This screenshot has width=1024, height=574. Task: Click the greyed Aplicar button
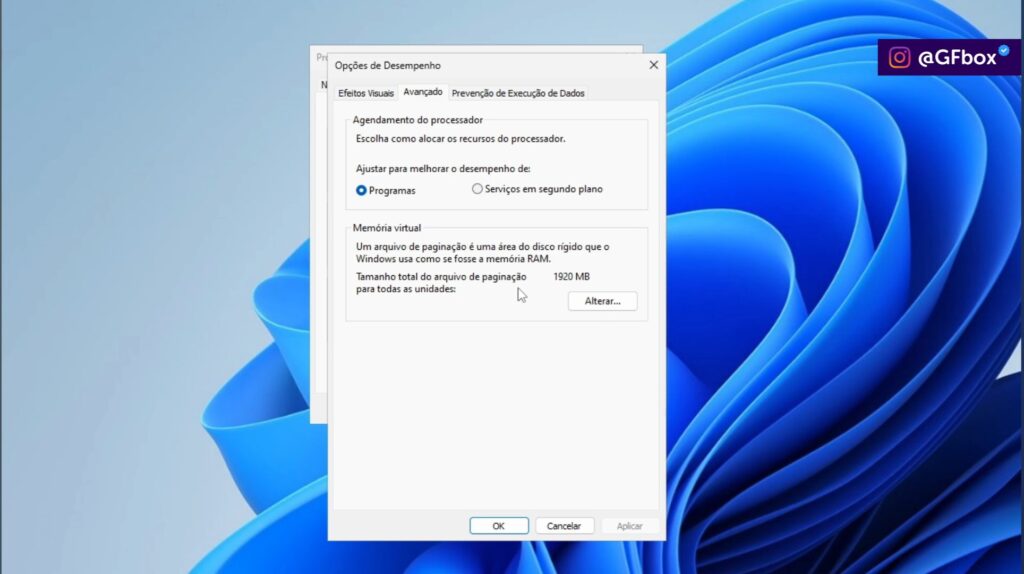630,526
